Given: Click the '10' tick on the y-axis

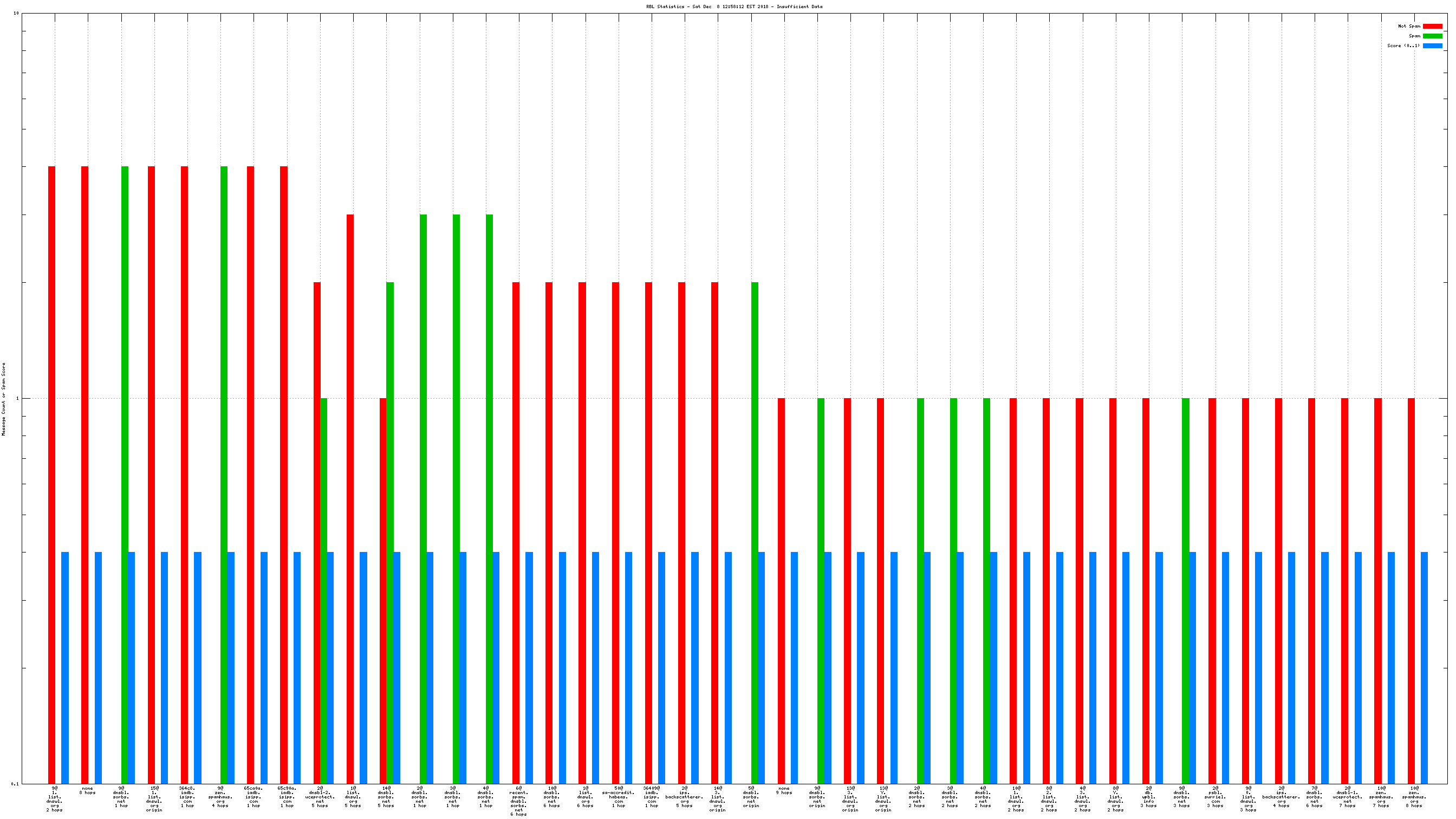Looking at the screenshot, I should click(16, 13).
